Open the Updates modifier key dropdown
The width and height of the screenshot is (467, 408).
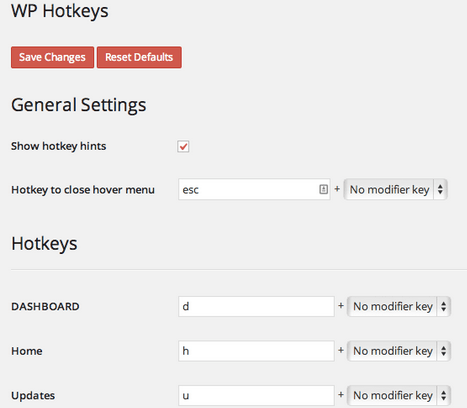tap(399, 396)
